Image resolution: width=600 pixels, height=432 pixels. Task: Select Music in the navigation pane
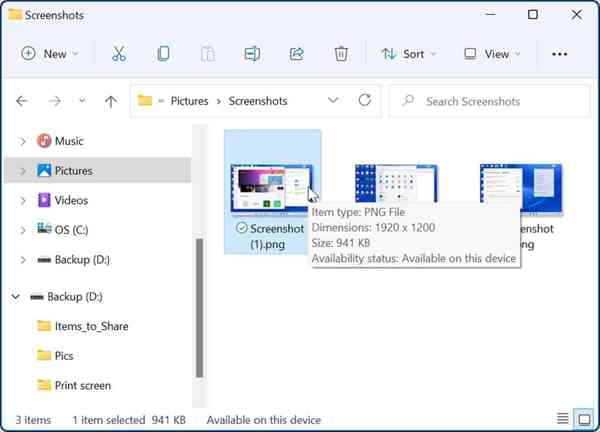pyautogui.click(x=69, y=141)
